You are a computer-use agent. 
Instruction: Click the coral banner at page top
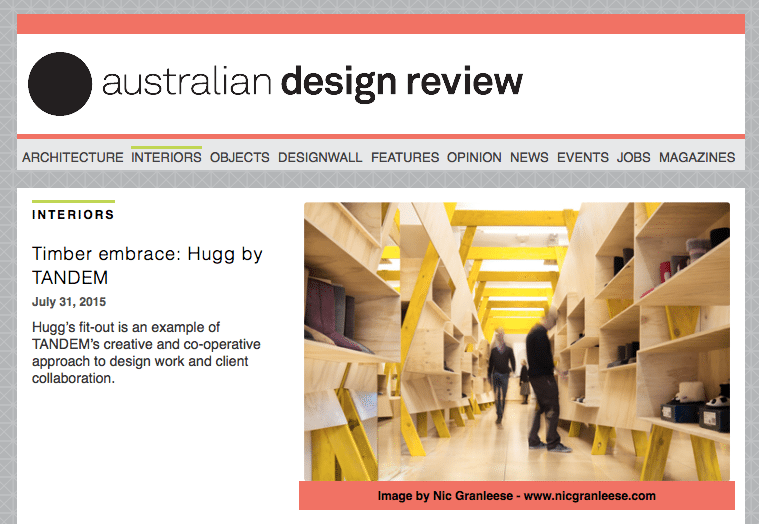380,24
